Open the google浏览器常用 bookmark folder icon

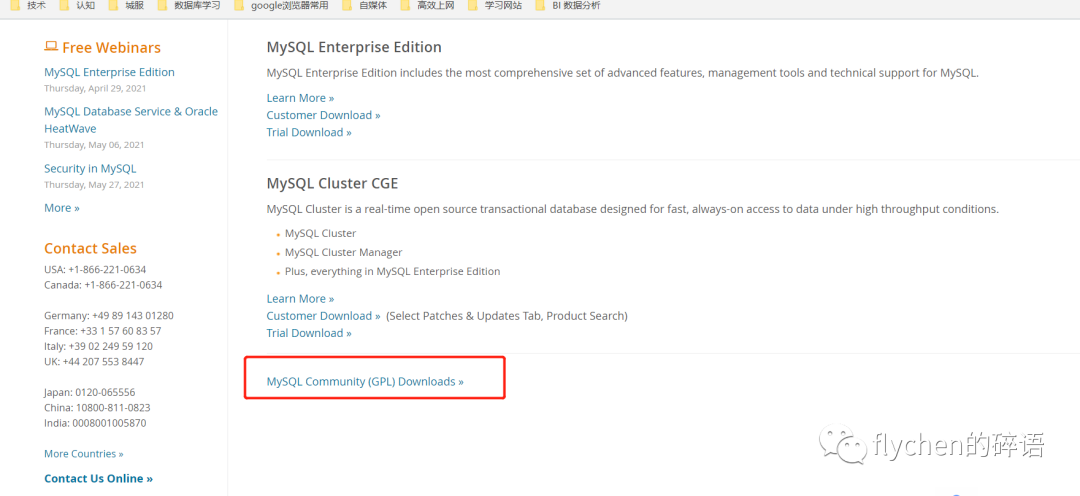(239, 6)
